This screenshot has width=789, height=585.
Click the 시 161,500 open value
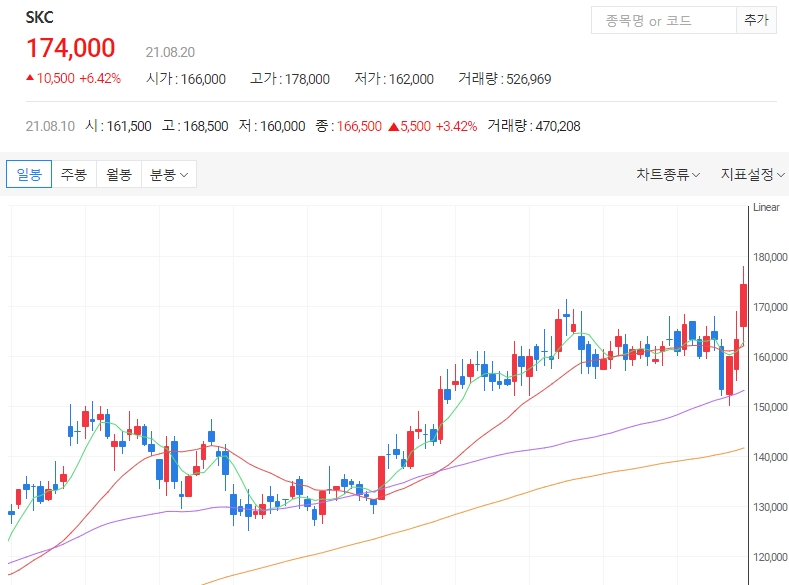[x=118, y=126]
